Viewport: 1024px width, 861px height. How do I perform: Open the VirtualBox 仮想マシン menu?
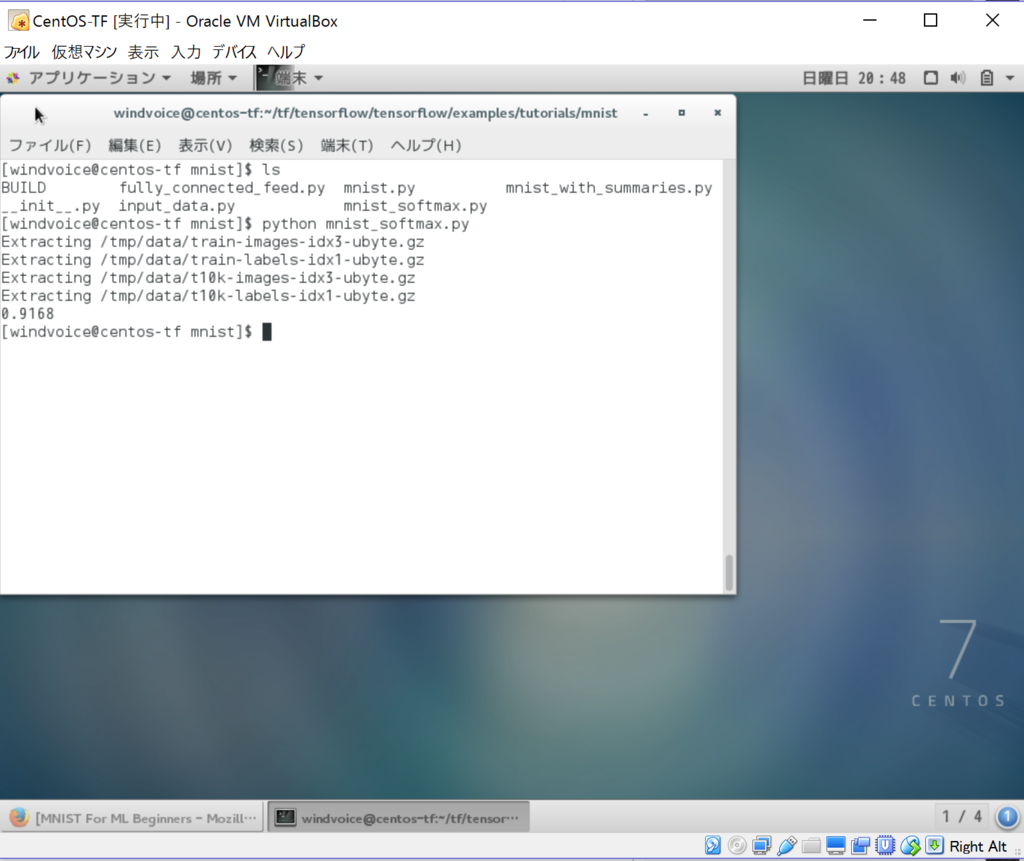click(84, 52)
